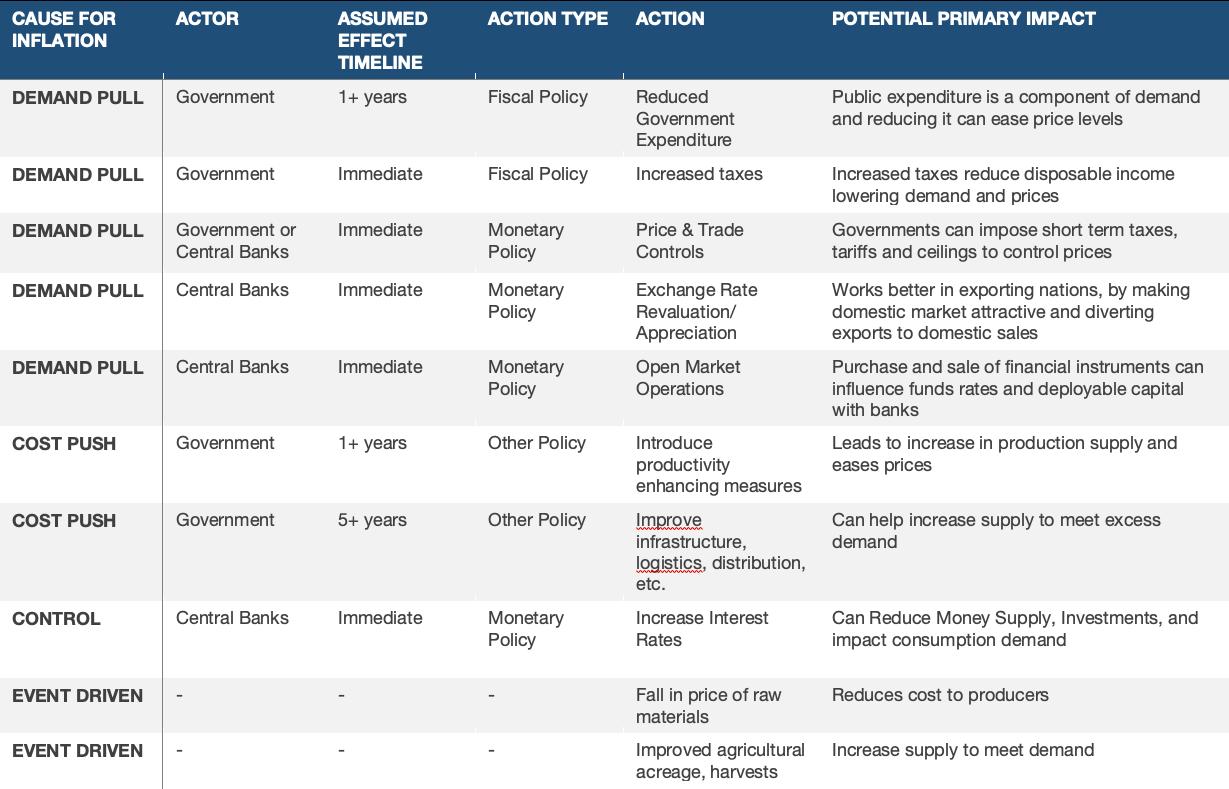
Task: Click the Increased taxes action cell
Action: coord(699,174)
